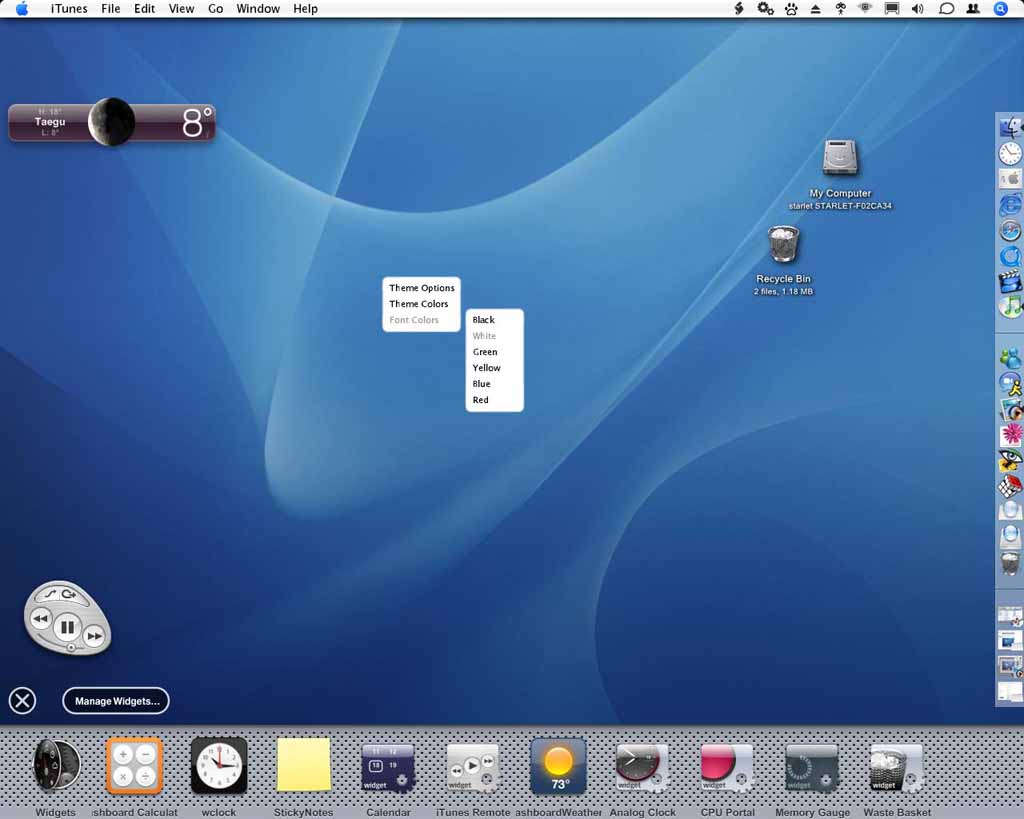Open AIM running man dock icon
Viewport: 1024px width, 819px height.
[1010, 384]
